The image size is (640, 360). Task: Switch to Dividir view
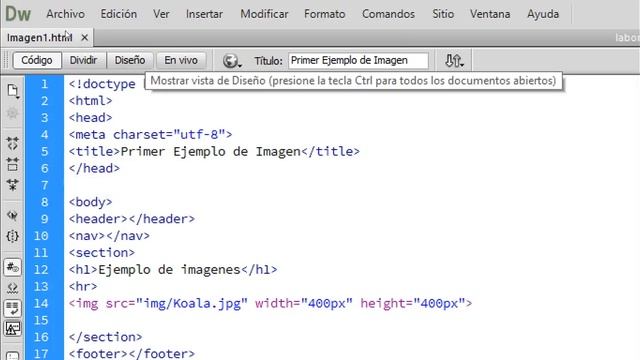[x=83, y=60]
